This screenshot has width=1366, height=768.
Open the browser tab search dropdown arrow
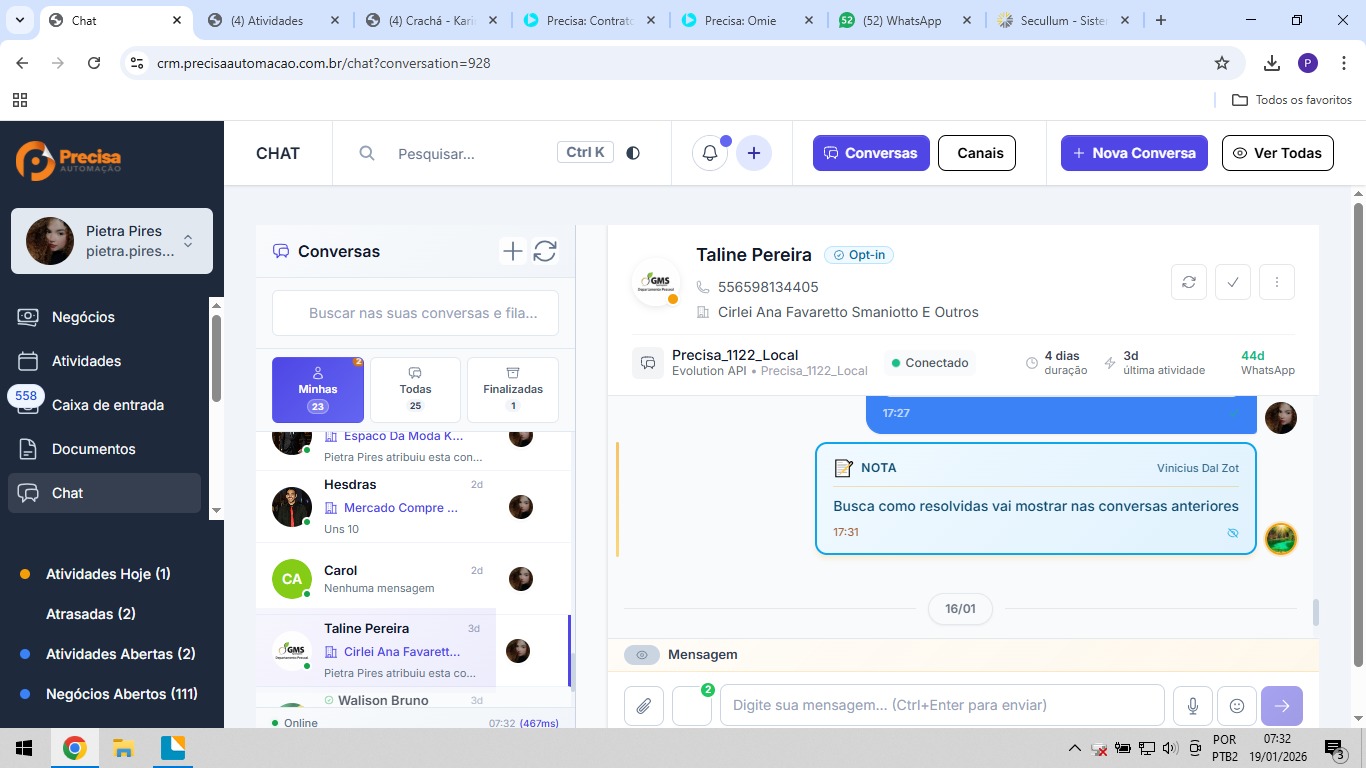19,20
